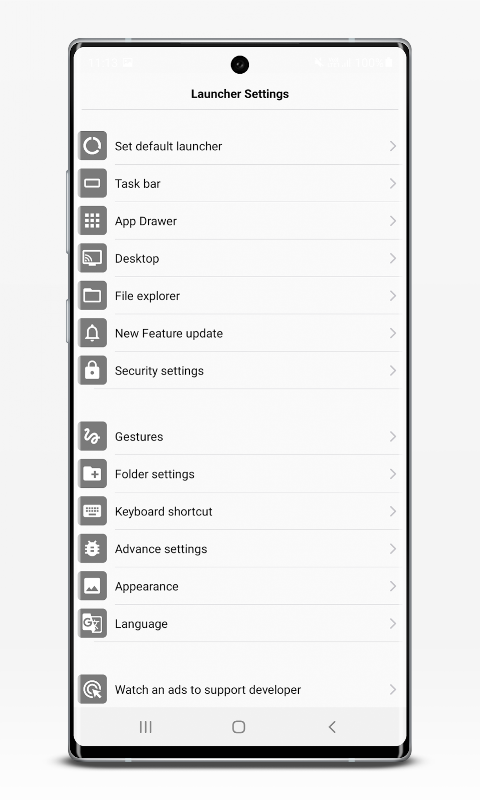Tap the Folder settings icon
The image size is (480, 800).
point(92,474)
